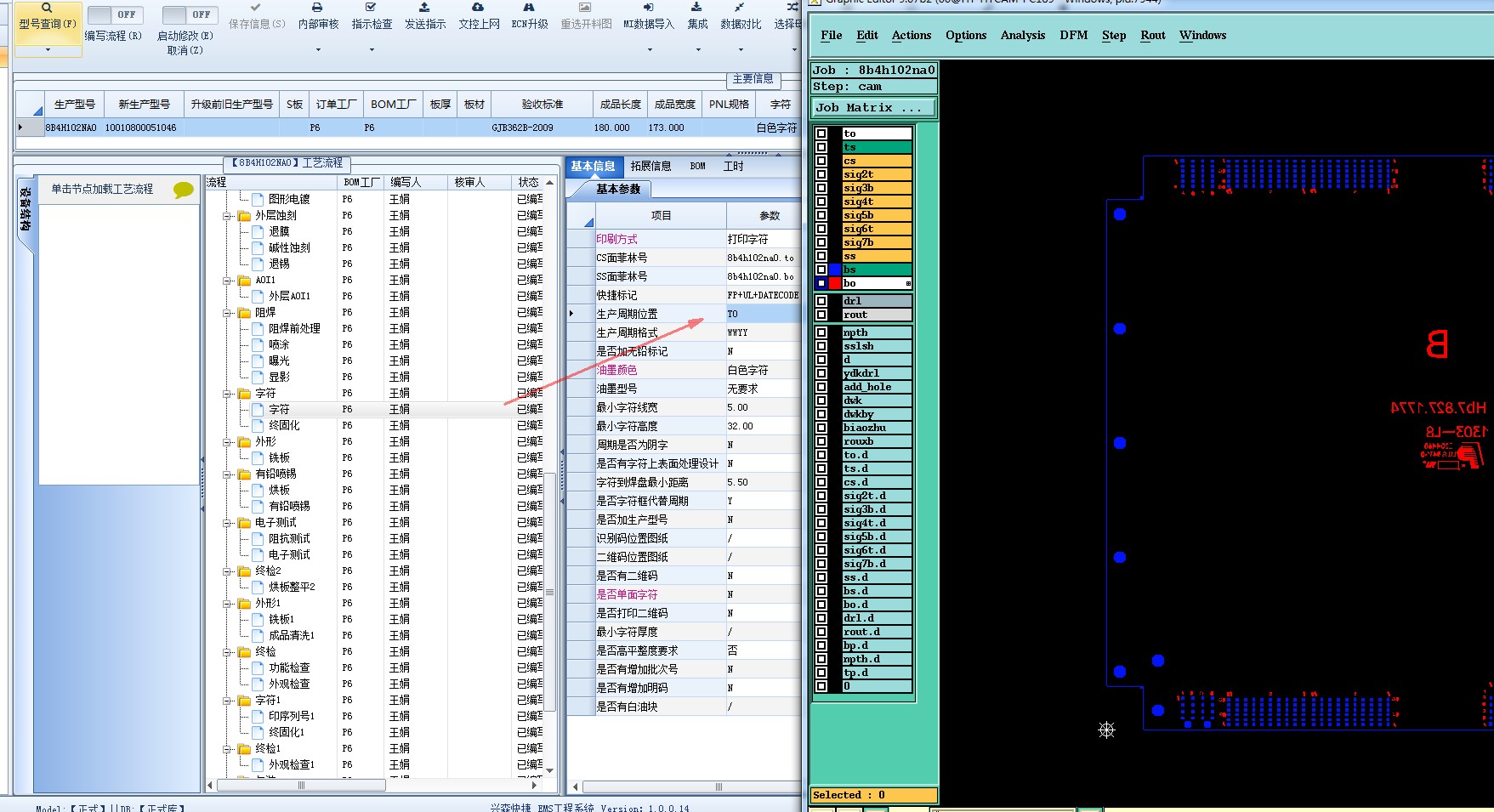Click the 发送指示 upload icon
The height and width of the screenshot is (812, 1494).
424,7
